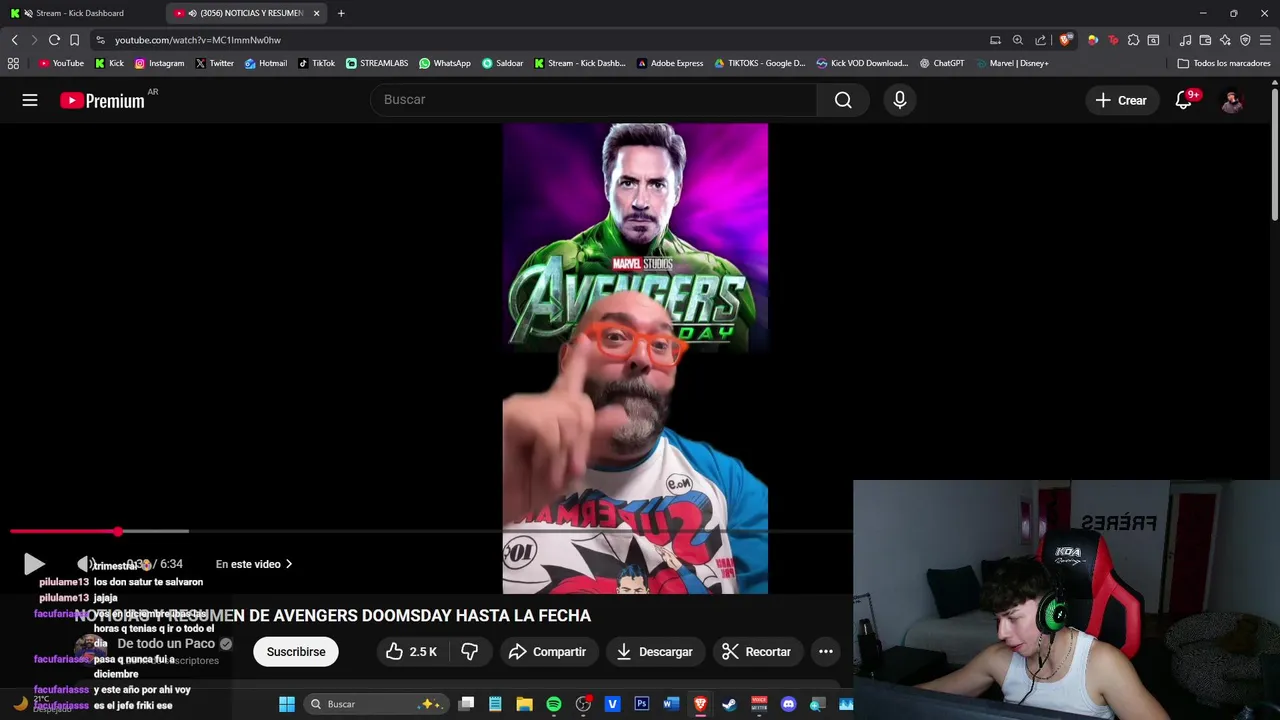Viewport: 1280px width, 720px height.
Task: Close the NOTICIAS Y RESUMEN tab
Action: (316, 13)
